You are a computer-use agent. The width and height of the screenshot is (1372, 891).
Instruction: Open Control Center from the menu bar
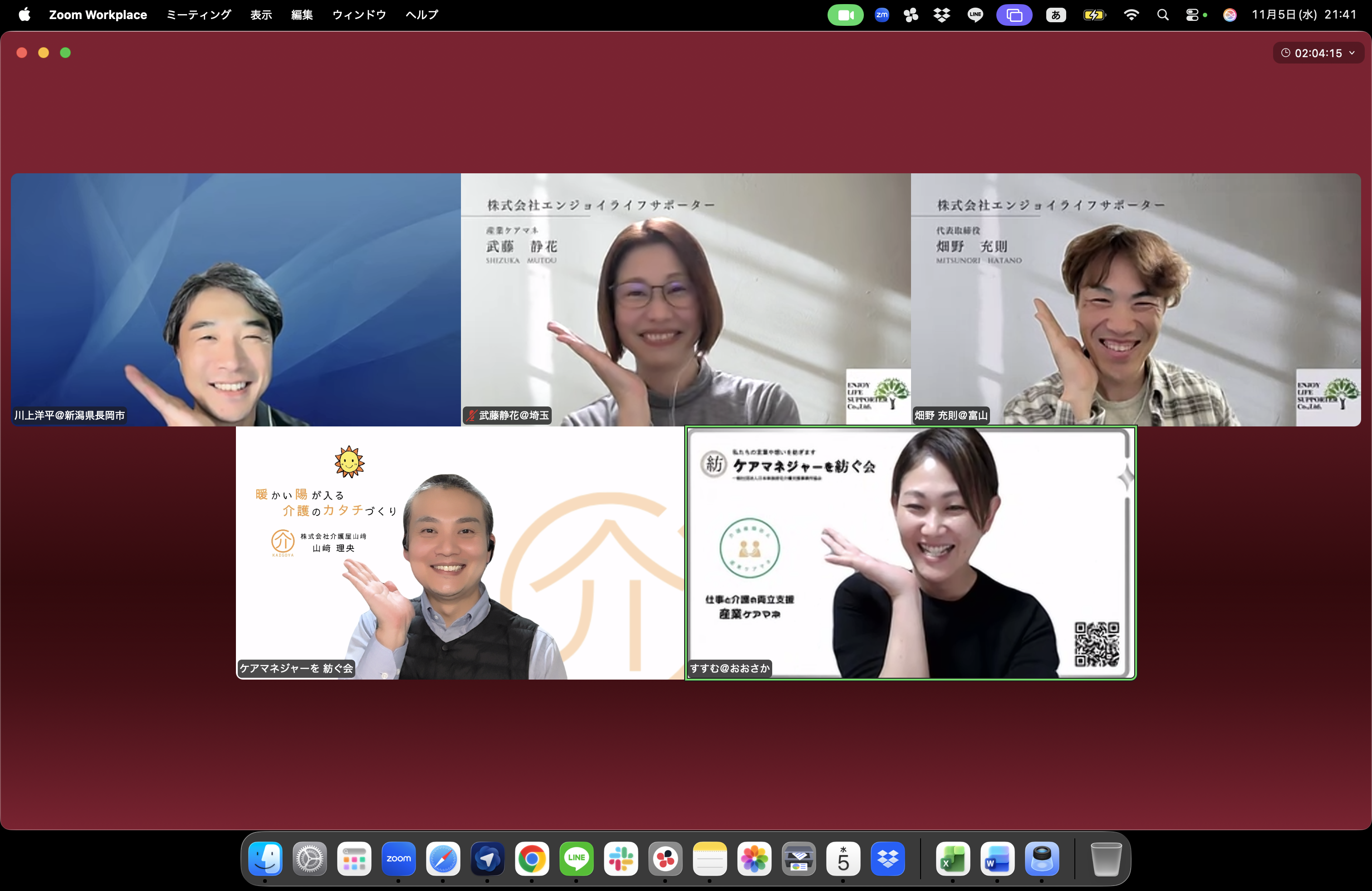point(1192,15)
